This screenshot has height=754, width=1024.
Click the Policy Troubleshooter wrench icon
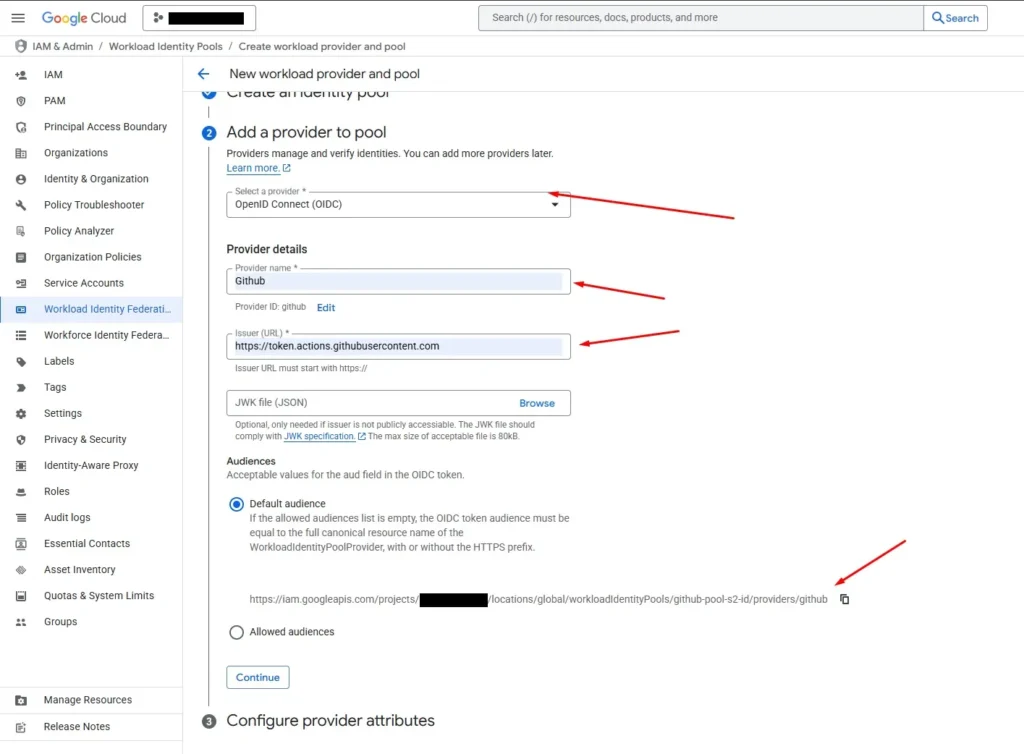pos(21,205)
